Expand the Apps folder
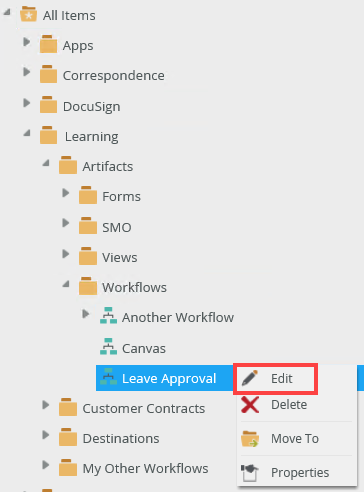Screen dimensions: 364x492 point(27,42)
